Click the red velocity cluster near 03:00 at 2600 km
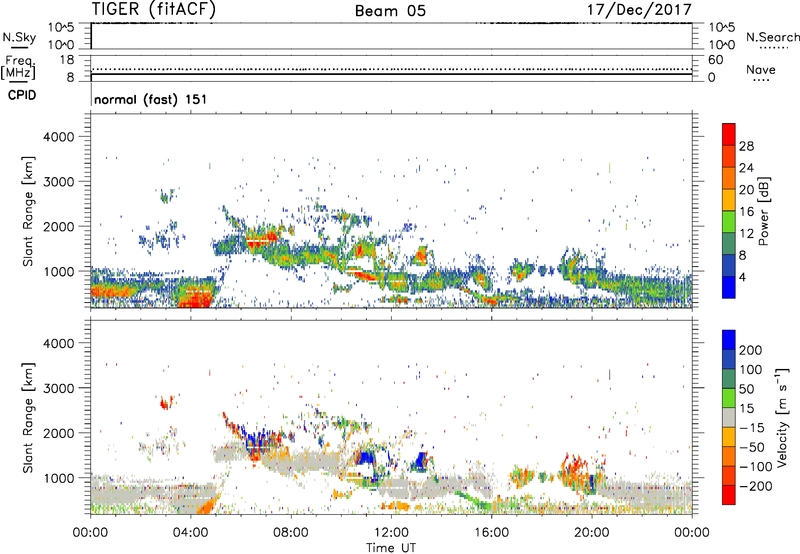800x554 pixels. pos(166,402)
